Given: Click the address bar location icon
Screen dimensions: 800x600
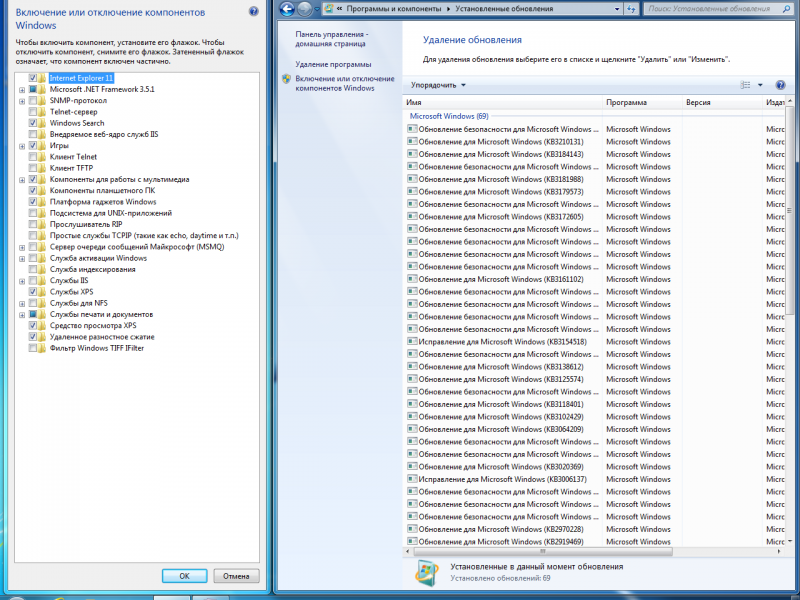Looking at the screenshot, I should click(x=329, y=9).
